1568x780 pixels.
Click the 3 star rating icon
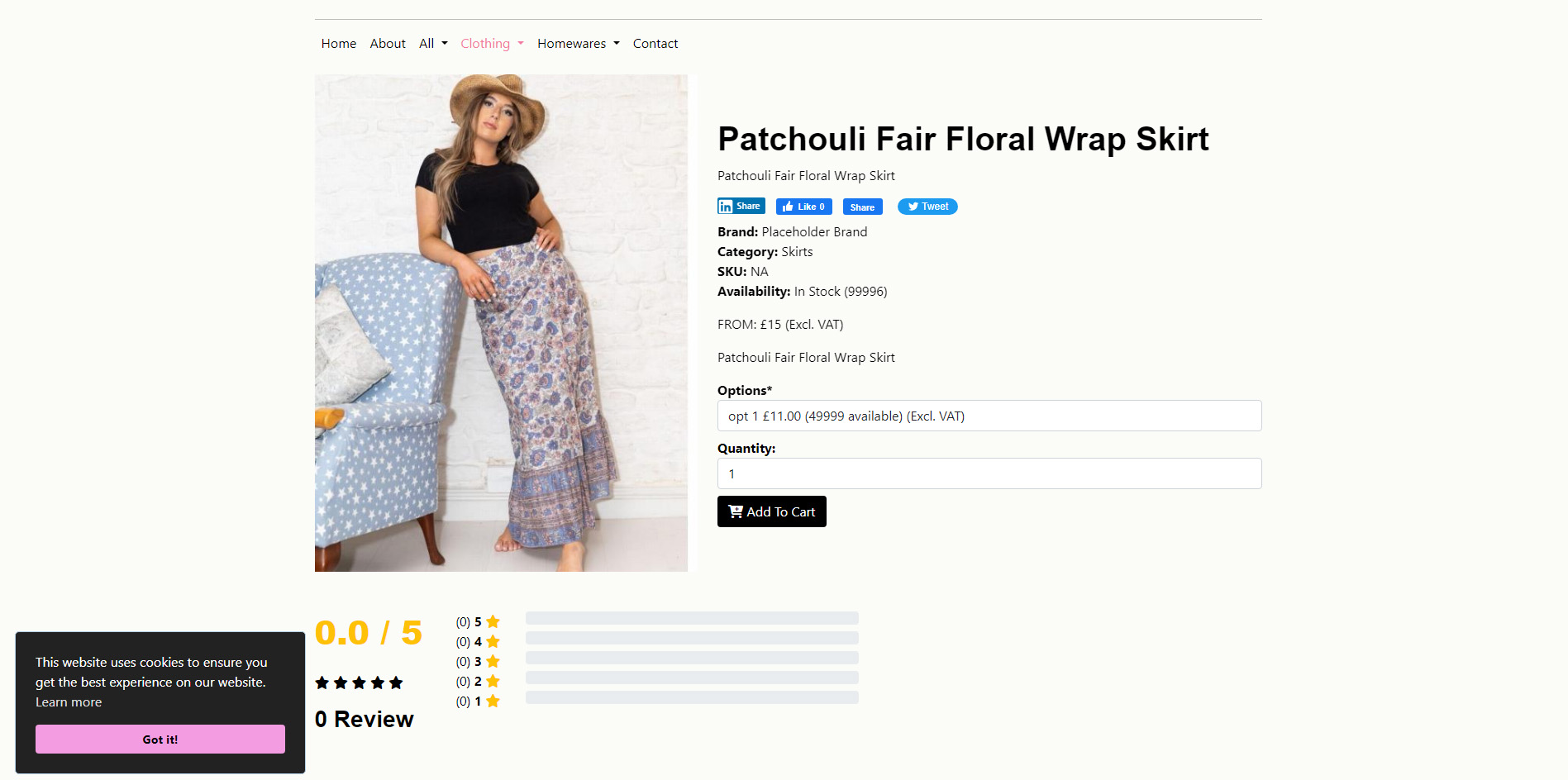click(x=493, y=661)
